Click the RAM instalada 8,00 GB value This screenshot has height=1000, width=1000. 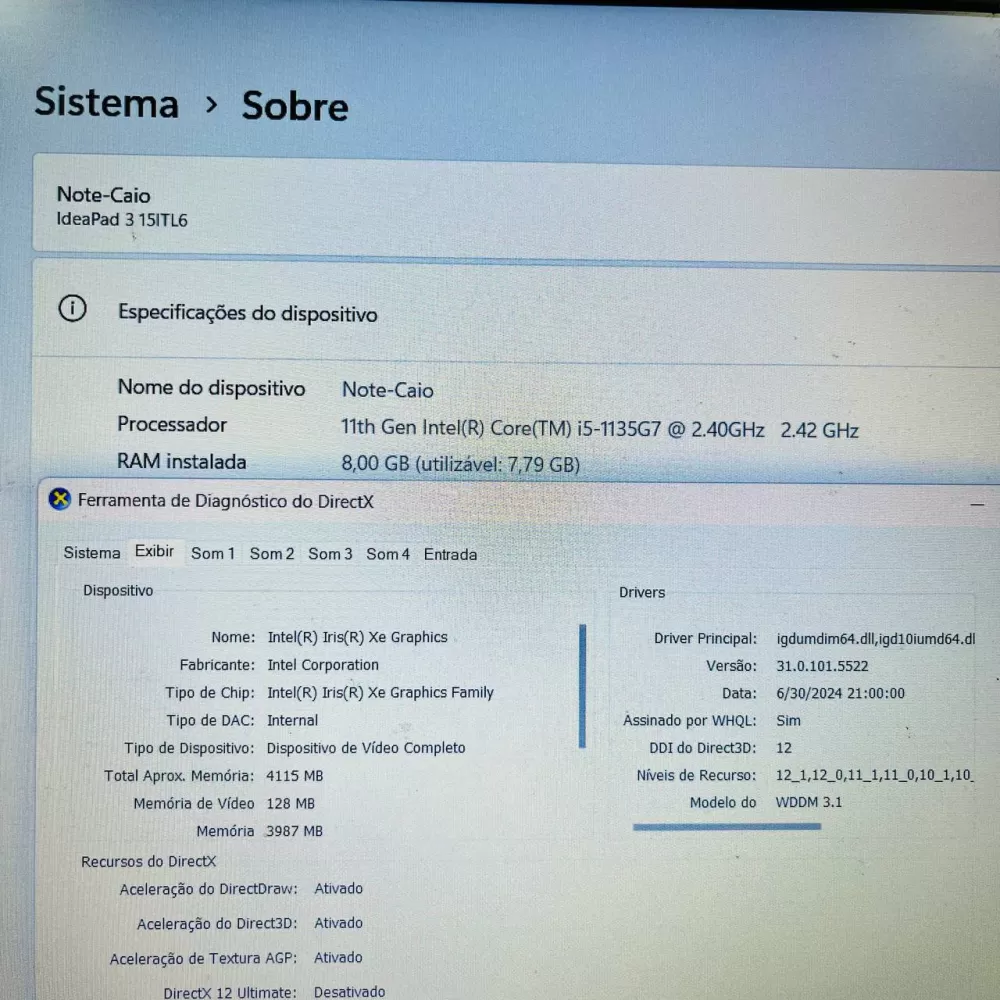(x=460, y=464)
